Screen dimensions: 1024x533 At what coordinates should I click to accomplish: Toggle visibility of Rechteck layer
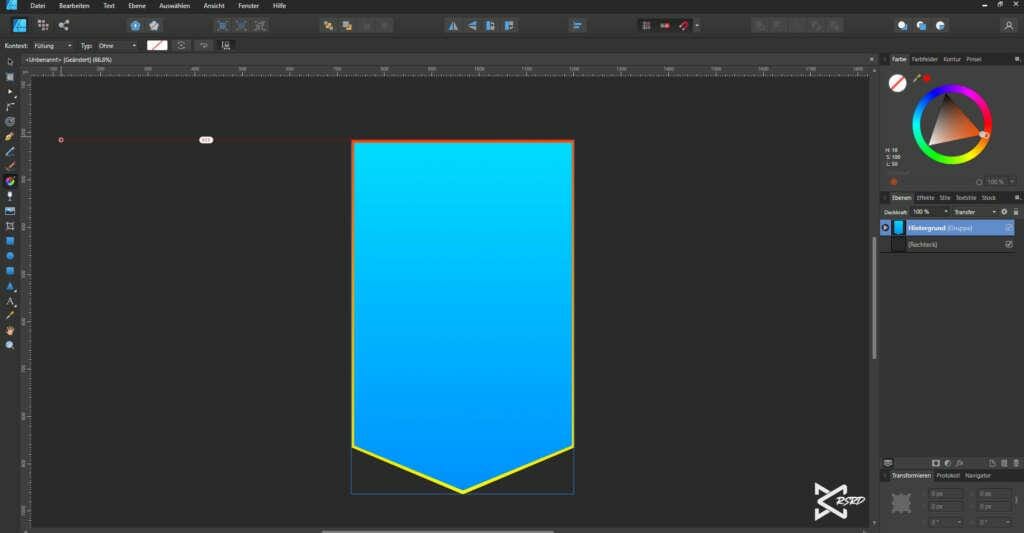(x=1008, y=244)
